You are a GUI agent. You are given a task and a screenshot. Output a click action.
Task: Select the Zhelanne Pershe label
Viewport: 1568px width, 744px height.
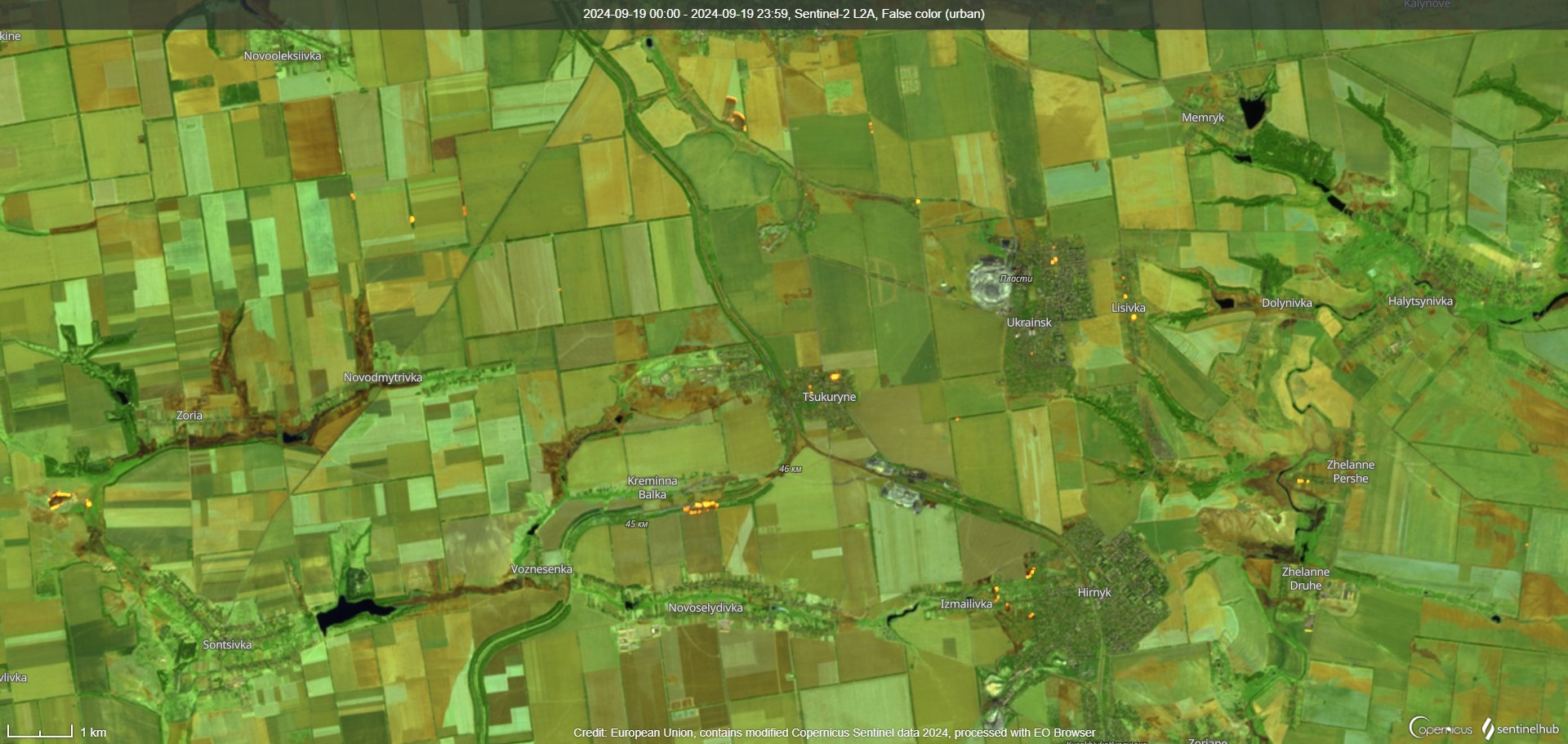[1351, 472]
